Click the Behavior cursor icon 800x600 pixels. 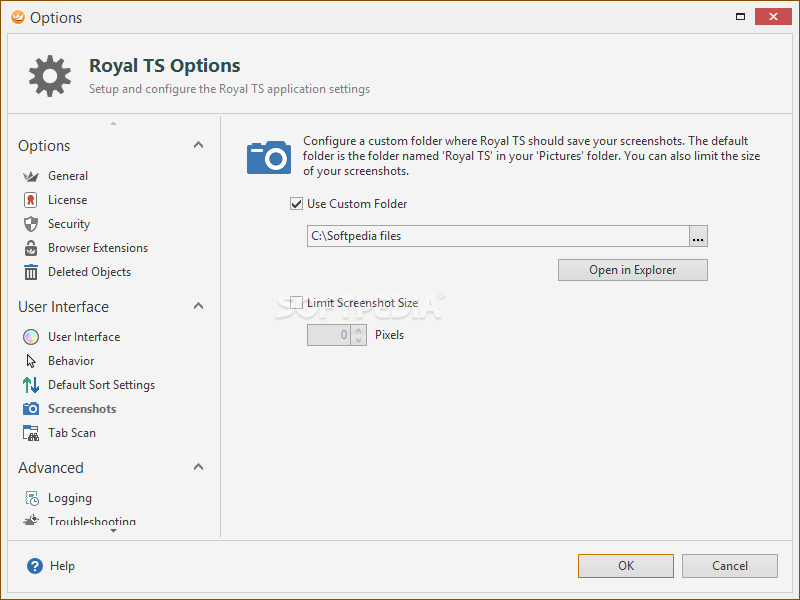tap(31, 361)
